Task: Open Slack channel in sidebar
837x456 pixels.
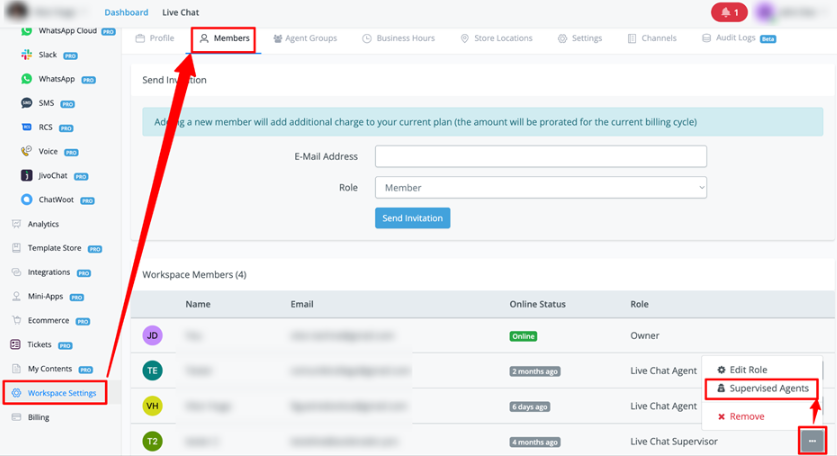Action: point(47,55)
